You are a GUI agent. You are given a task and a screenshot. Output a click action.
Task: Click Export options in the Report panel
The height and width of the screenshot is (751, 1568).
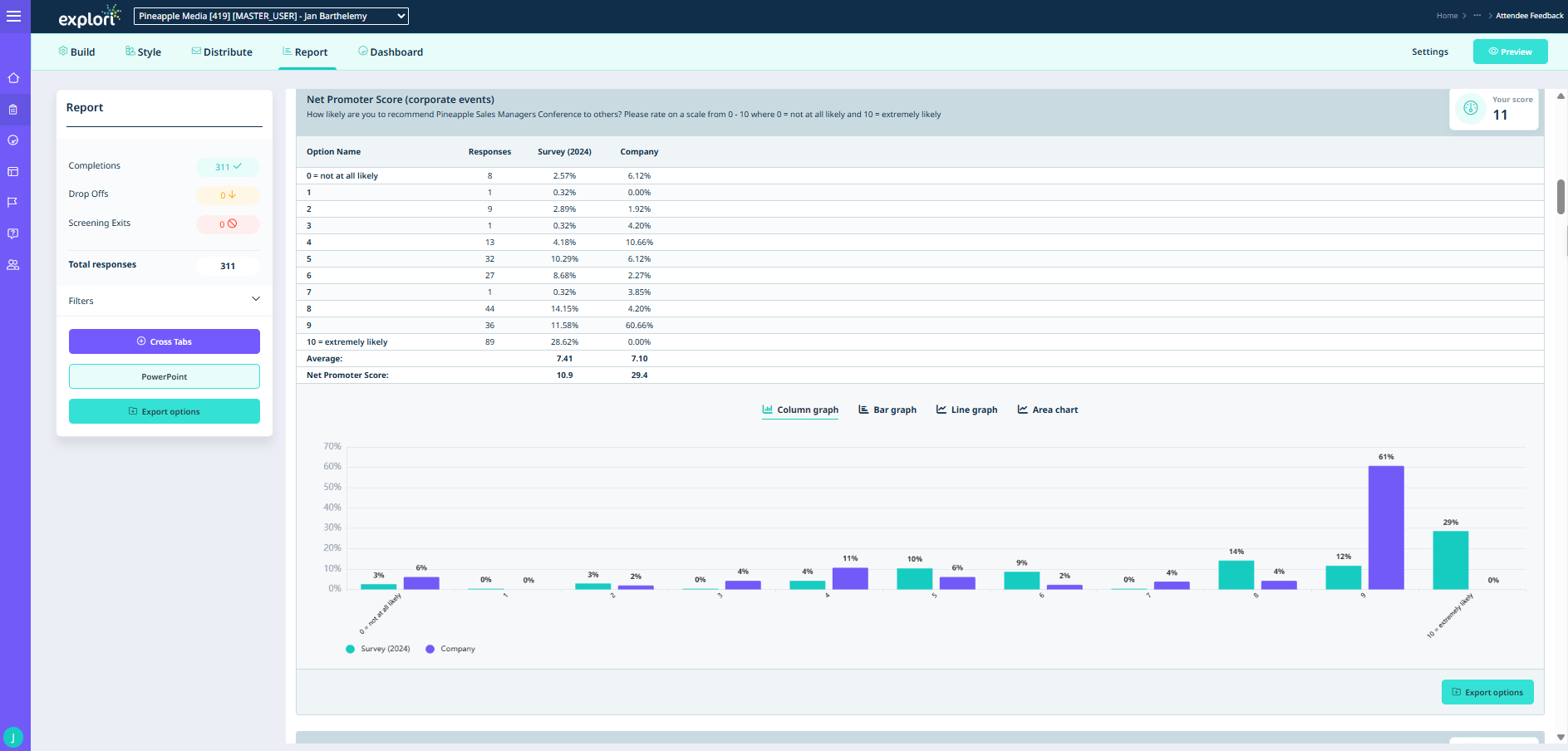pyautogui.click(x=165, y=411)
